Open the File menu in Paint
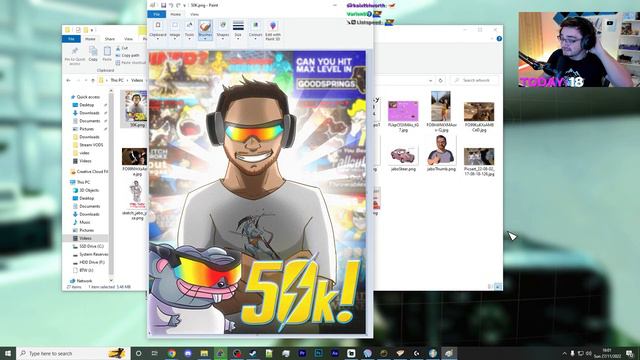The image size is (640, 360). point(157,14)
